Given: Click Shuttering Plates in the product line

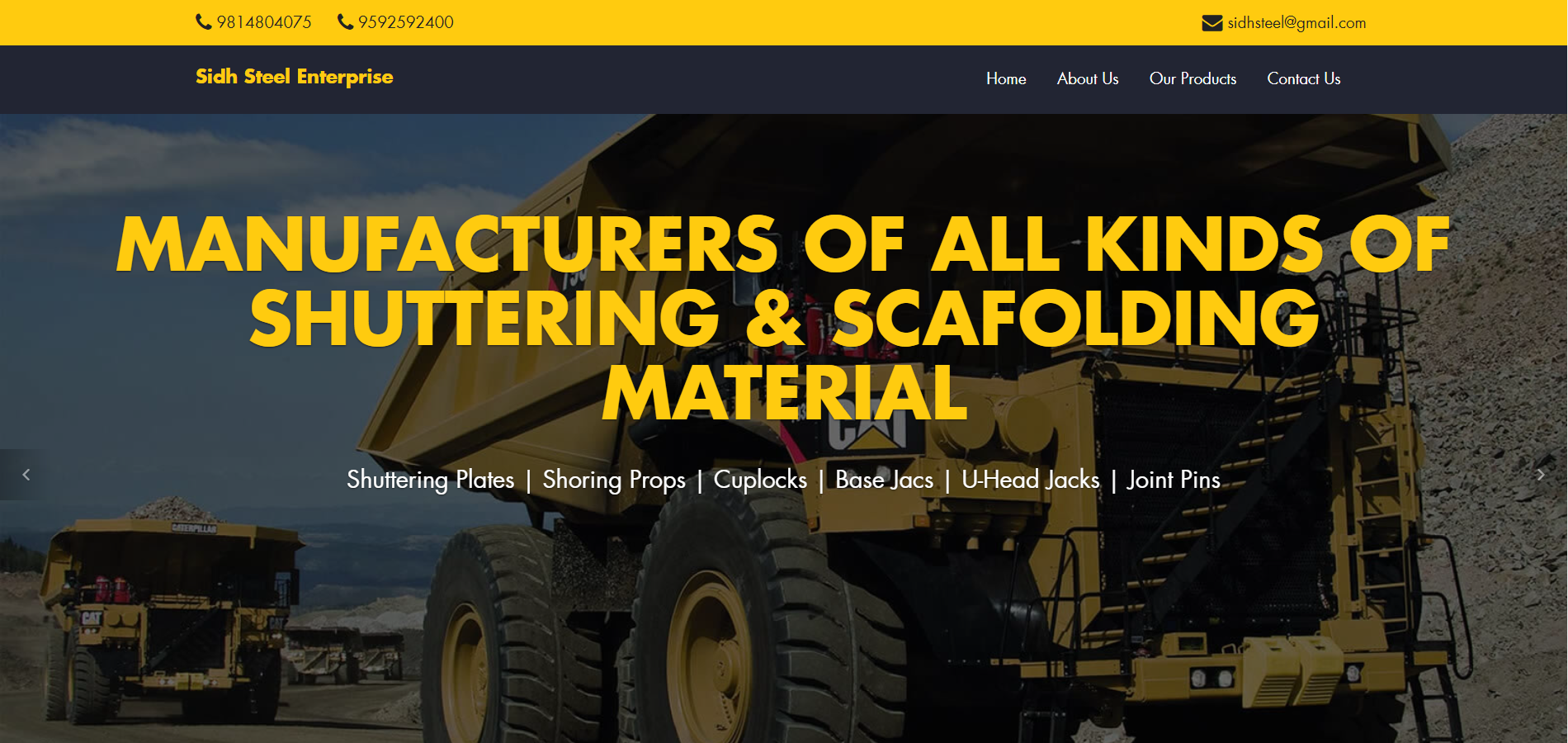Looking at the screenshot, I should click(430, 480).
